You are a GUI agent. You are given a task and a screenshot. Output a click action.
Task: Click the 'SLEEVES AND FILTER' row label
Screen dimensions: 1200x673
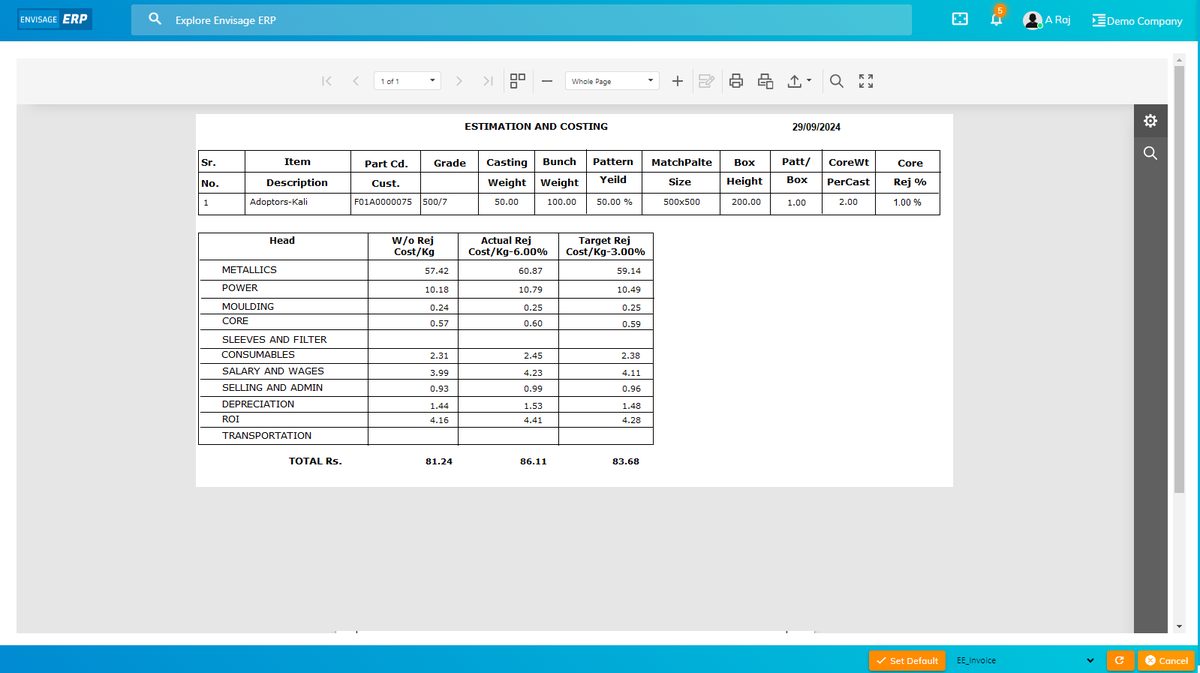274,340
